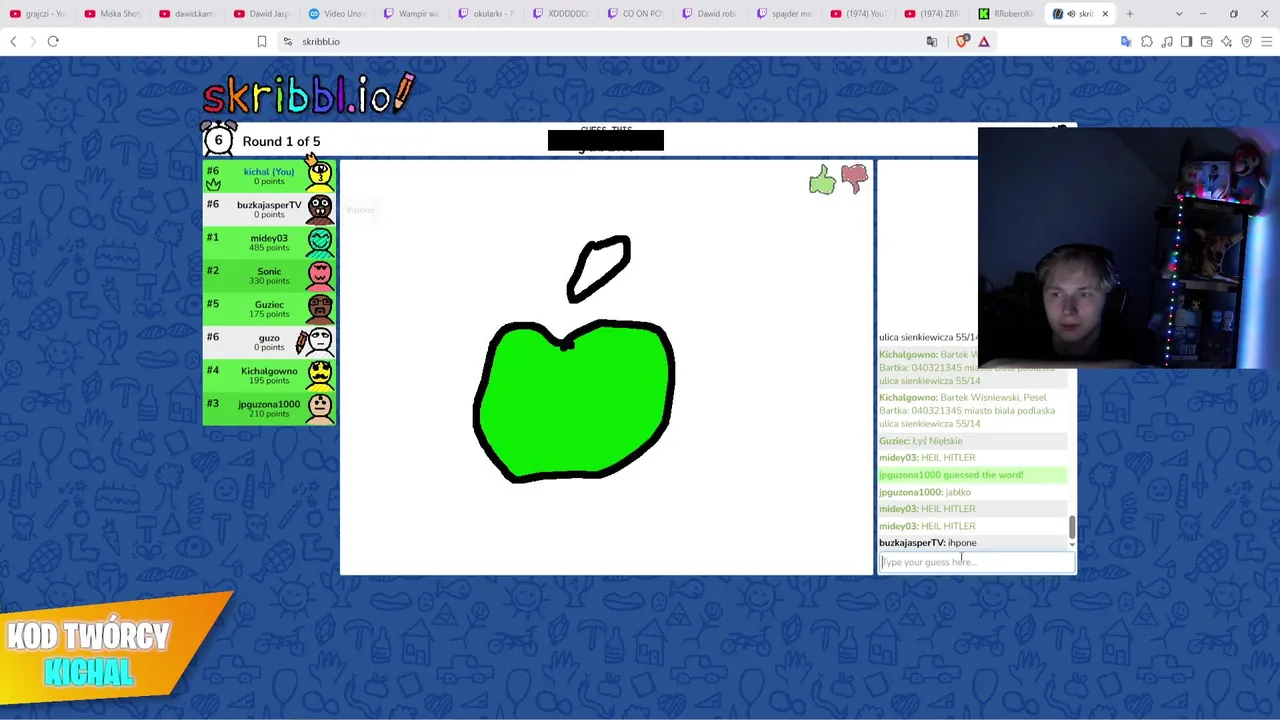The width and height of the screenshot is (1280, 720).
Task: Select player name jpguzona1000 in the scoreboard
Action: pos(269,404)
